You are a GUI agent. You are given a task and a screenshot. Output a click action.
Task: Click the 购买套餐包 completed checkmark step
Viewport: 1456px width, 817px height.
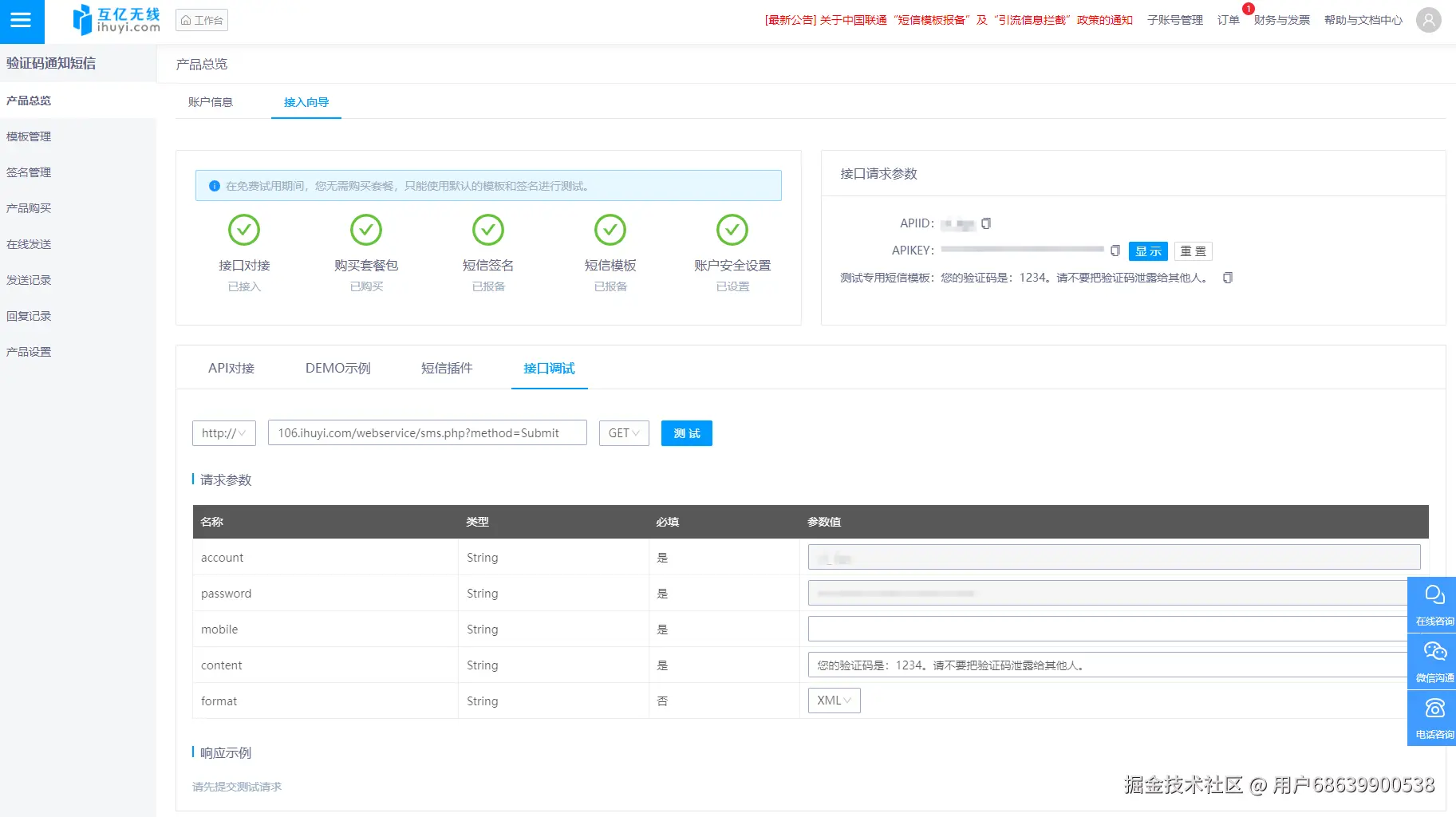click(x=366, y=230)
